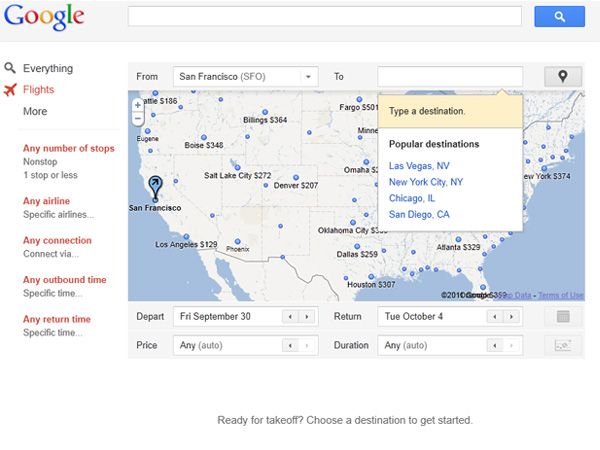This screenshot has width=600, height=450.
Task: Click the To destination input field
Action: pos(450,76)
